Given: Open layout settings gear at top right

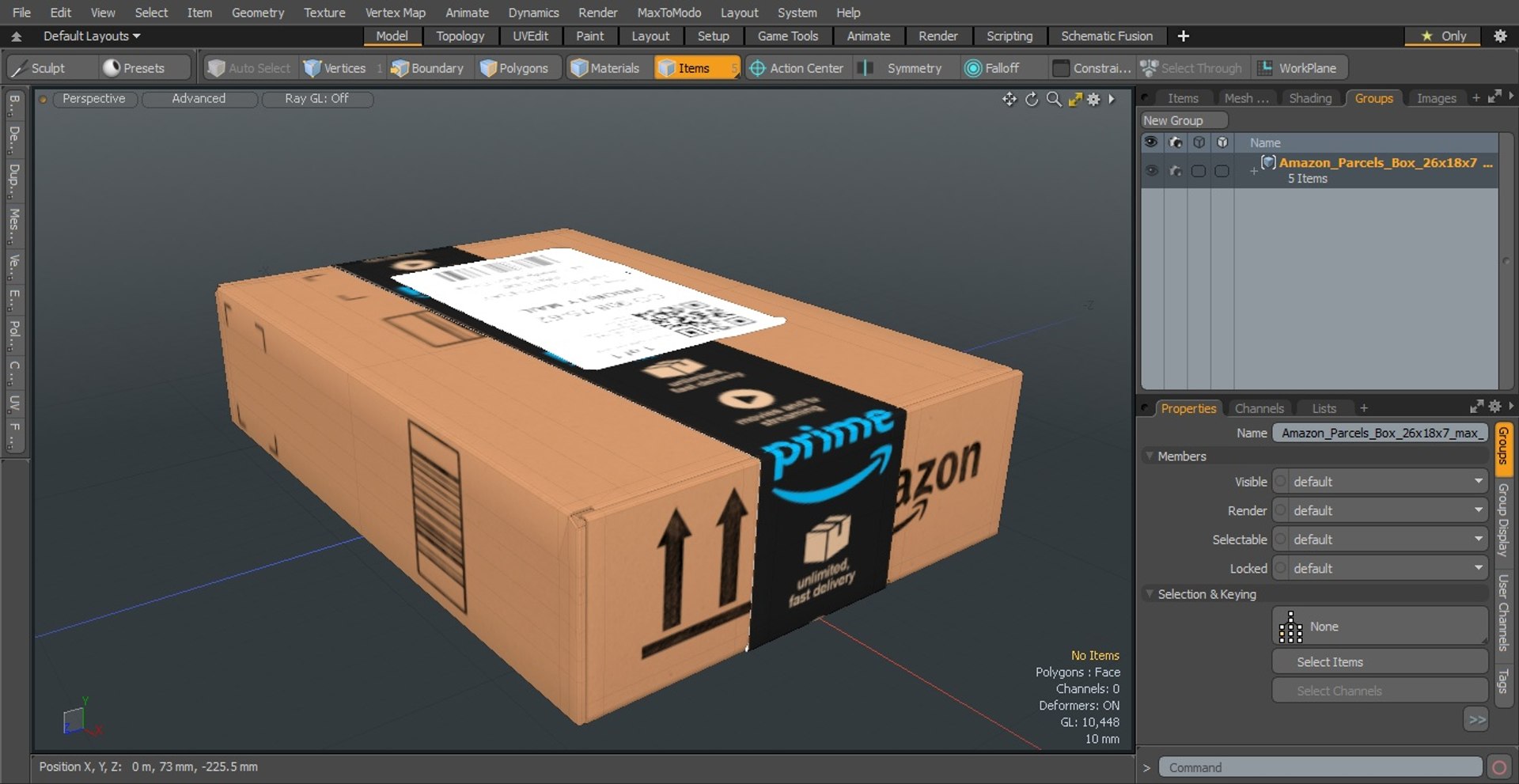Looking at the screenshot, I should click(x=1499, y=36).
